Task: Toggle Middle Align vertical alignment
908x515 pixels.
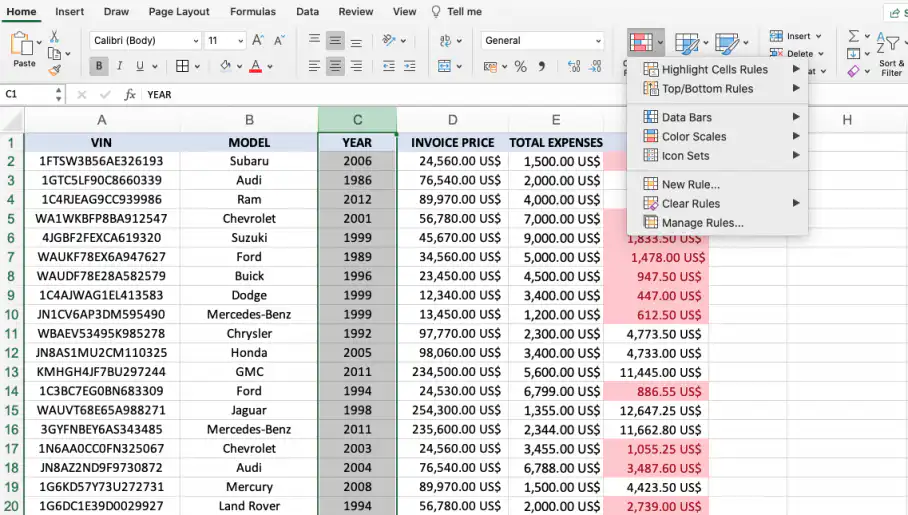Action: [x=335, y=40]
